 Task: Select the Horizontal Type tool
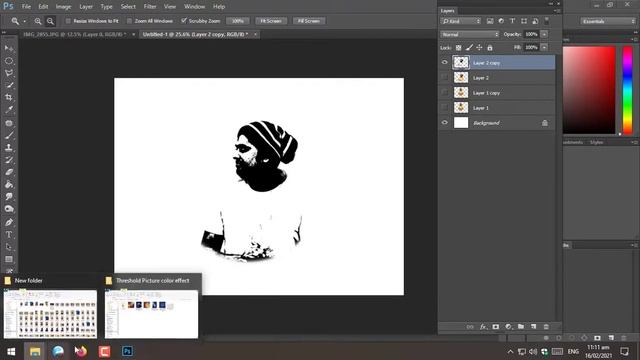tap(9, 235)
